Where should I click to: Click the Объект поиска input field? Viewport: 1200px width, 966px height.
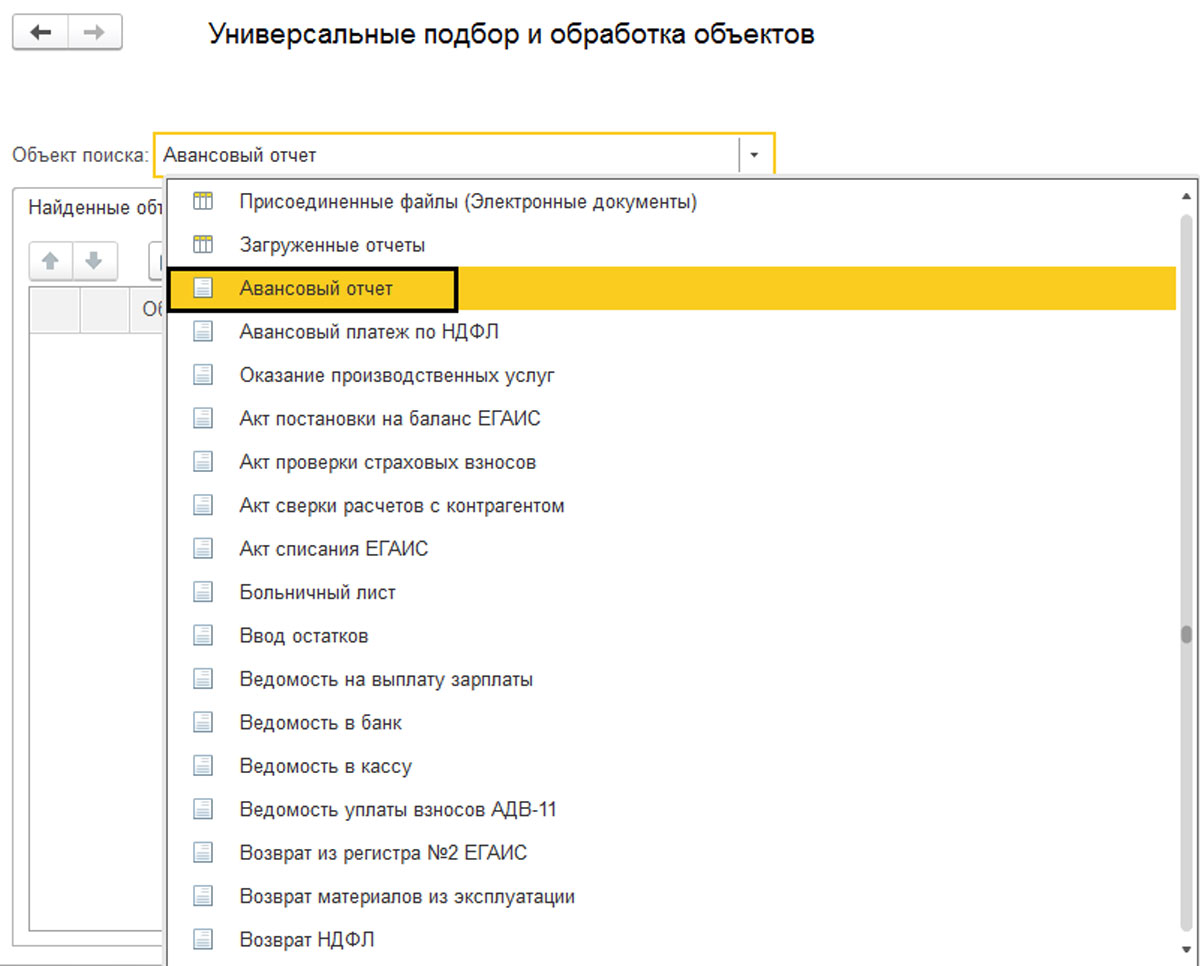pyautogui.click(x=445, y=155)
